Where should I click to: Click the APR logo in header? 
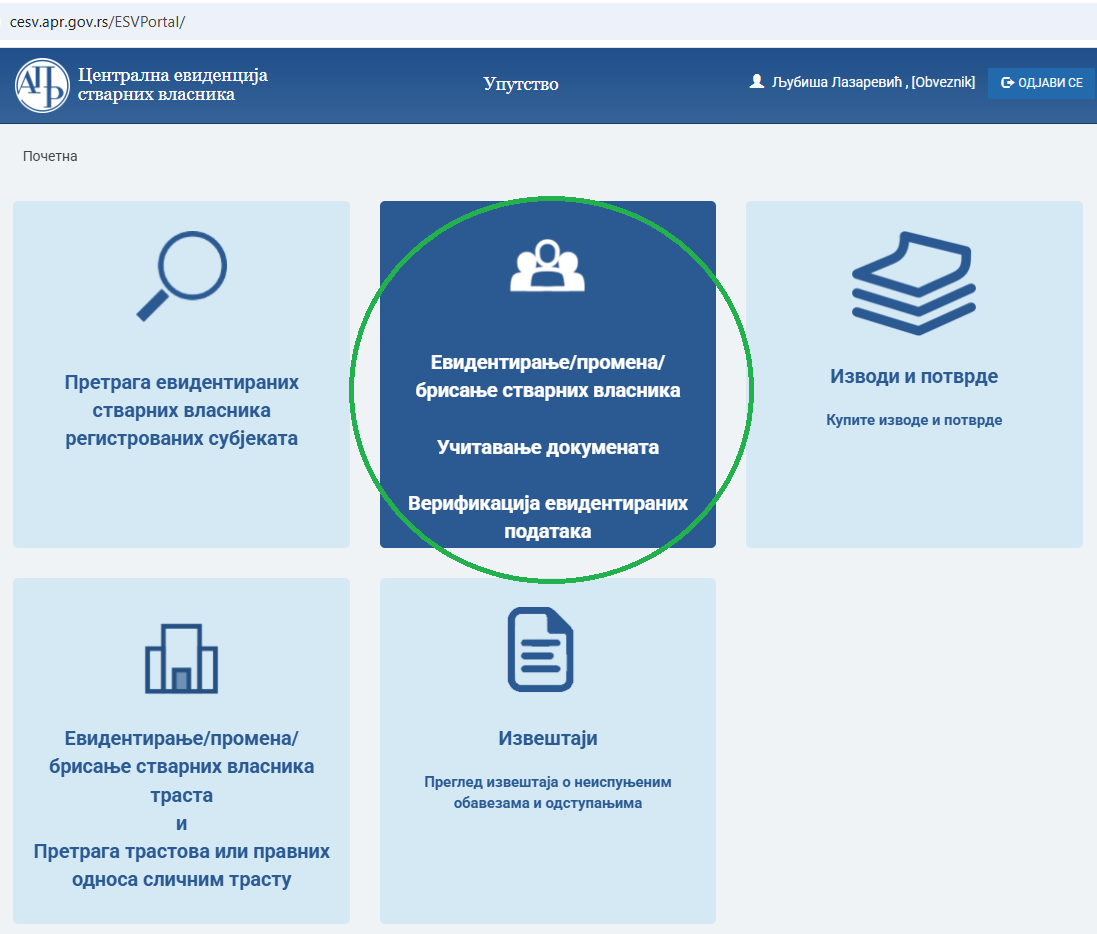point(42,85)
